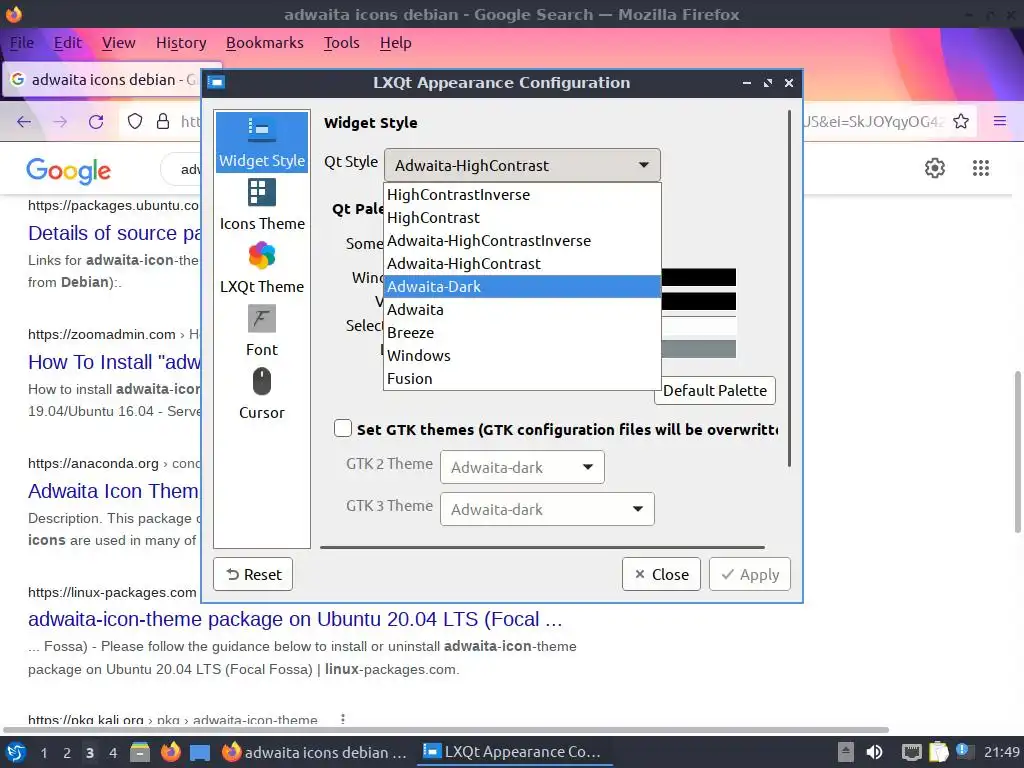1024x768 pixels.
Task: Open the Tools menu
Action: click(342, 42)
